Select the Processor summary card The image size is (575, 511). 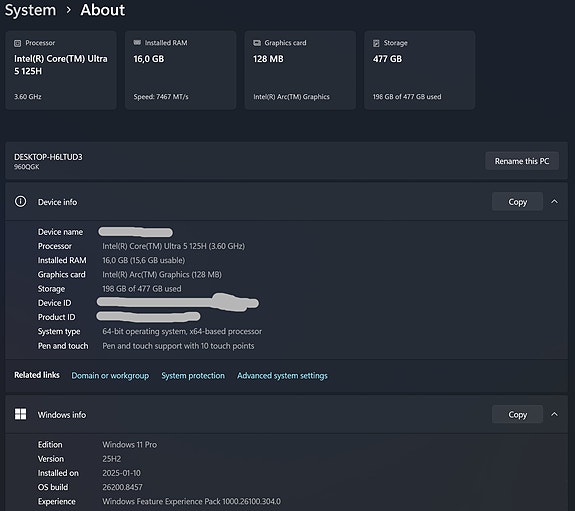pyautogui.click(x=61, y=70)
